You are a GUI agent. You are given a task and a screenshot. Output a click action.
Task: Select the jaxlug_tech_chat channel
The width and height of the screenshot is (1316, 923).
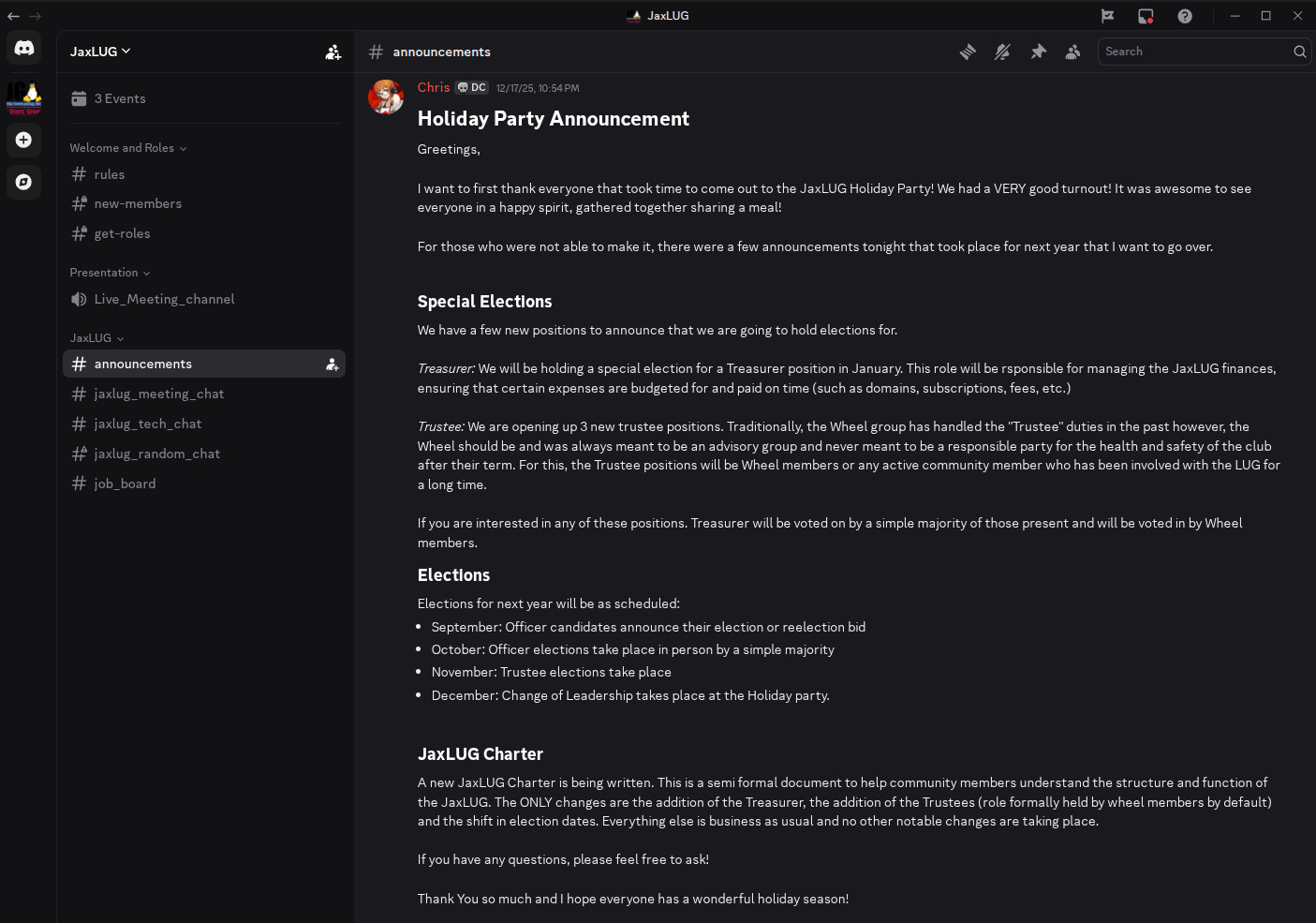[x=148, y=424]
